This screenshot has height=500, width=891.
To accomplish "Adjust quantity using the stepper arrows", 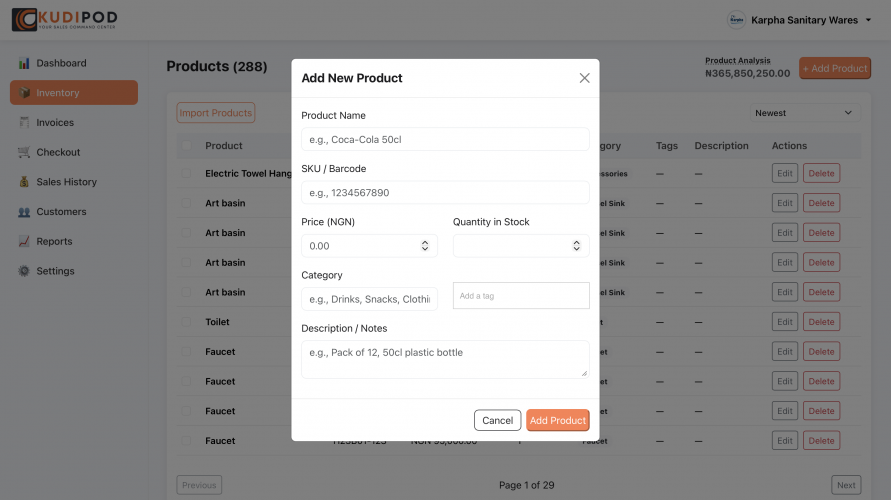I will pyautogui.click(x=576, y=245).
